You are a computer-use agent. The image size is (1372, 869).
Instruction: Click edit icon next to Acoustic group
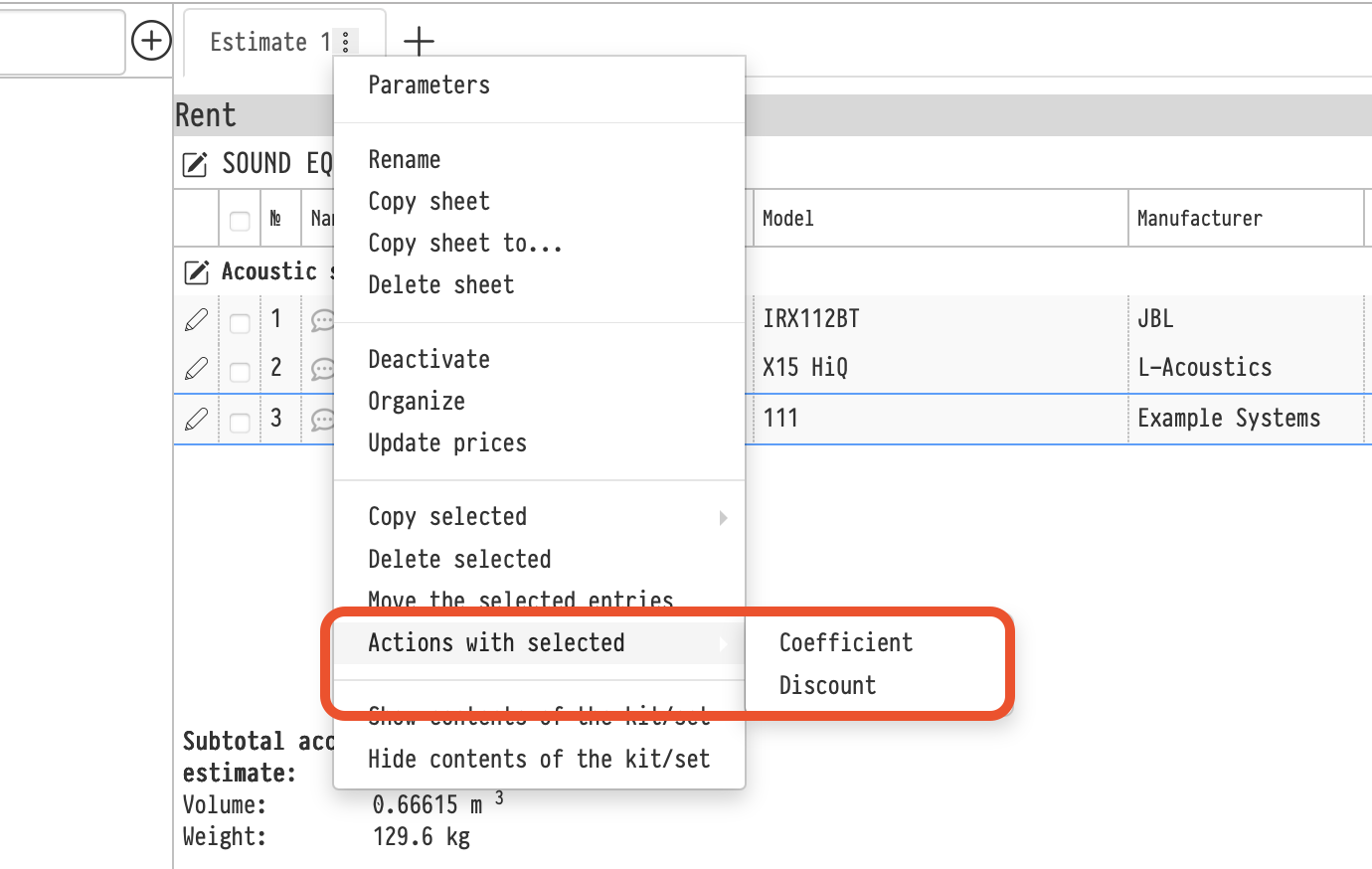tap(197, 271)
